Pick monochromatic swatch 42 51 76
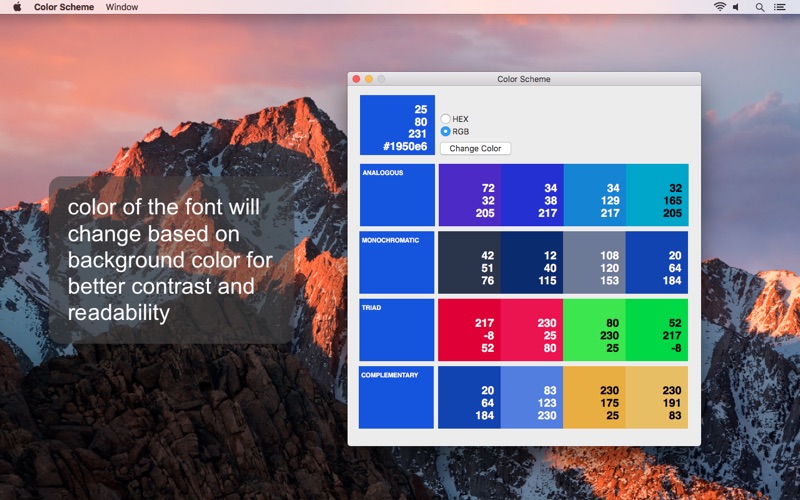 (x=469, y=262)
